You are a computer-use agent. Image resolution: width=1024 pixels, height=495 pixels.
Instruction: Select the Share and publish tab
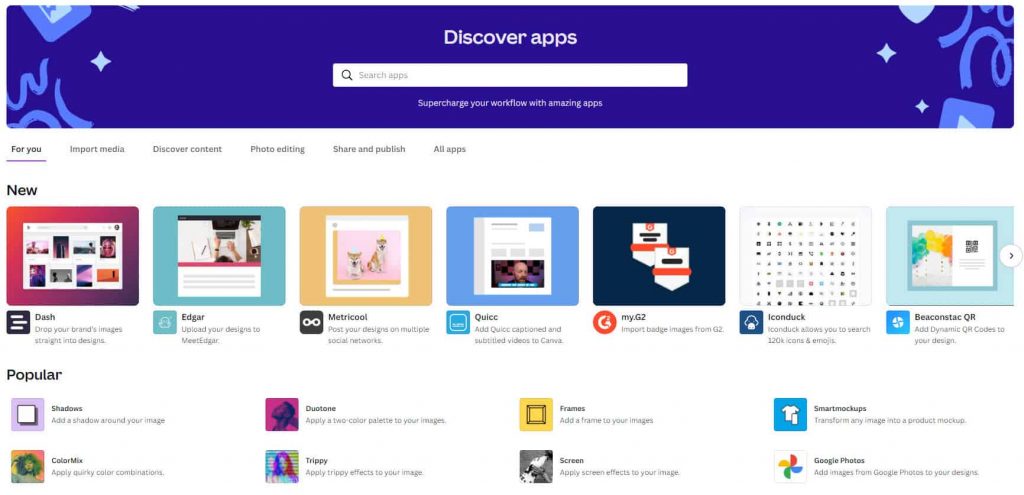369,149
